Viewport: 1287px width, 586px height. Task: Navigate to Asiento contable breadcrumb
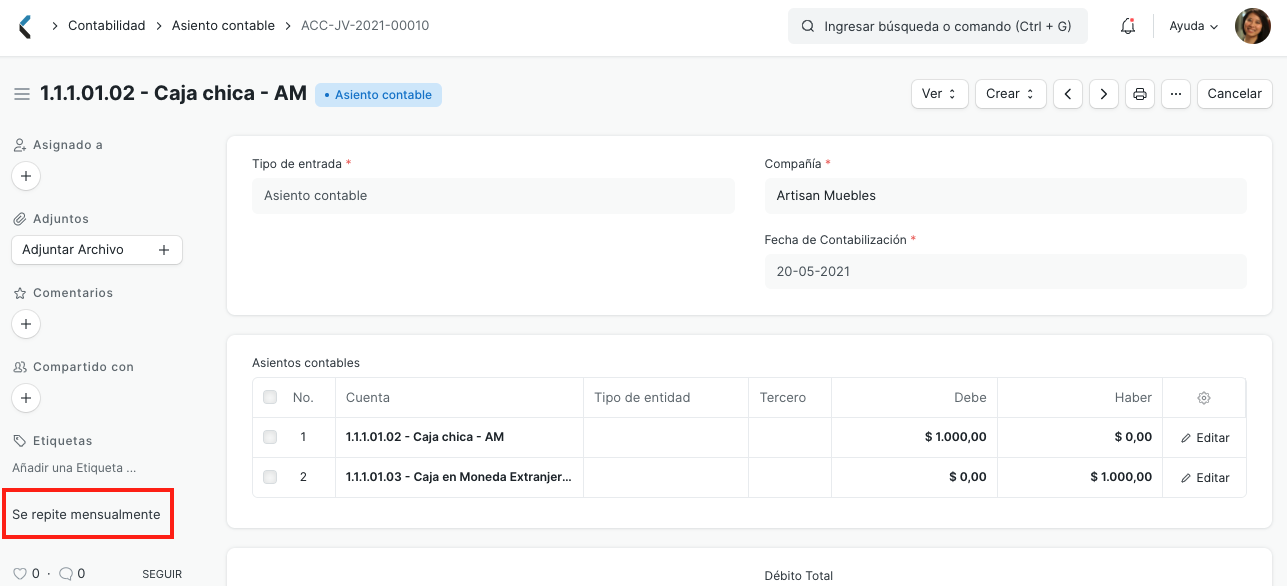click(223, 26)
